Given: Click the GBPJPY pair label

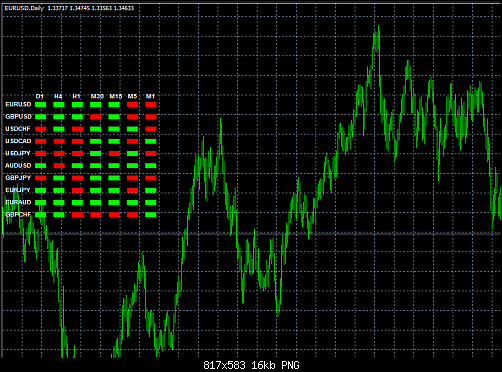Looking at the screenshot, I should [18, 178].
